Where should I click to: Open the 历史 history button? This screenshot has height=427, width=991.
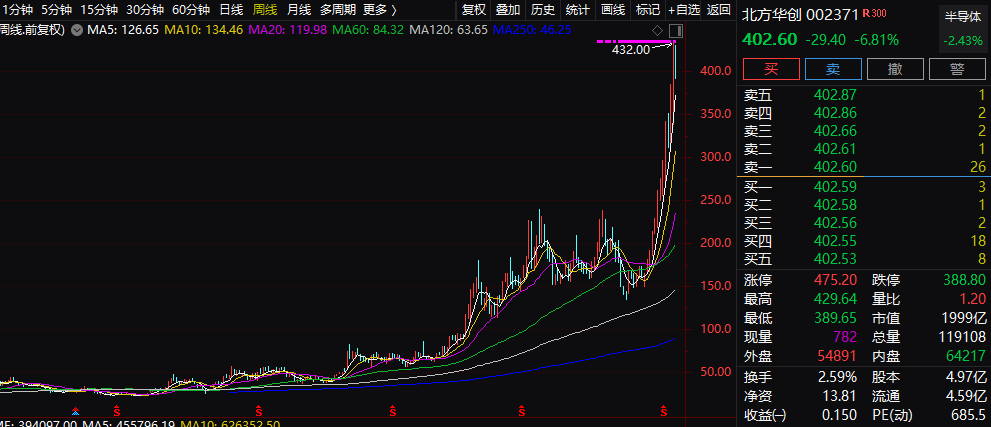(x=542, y=10)
